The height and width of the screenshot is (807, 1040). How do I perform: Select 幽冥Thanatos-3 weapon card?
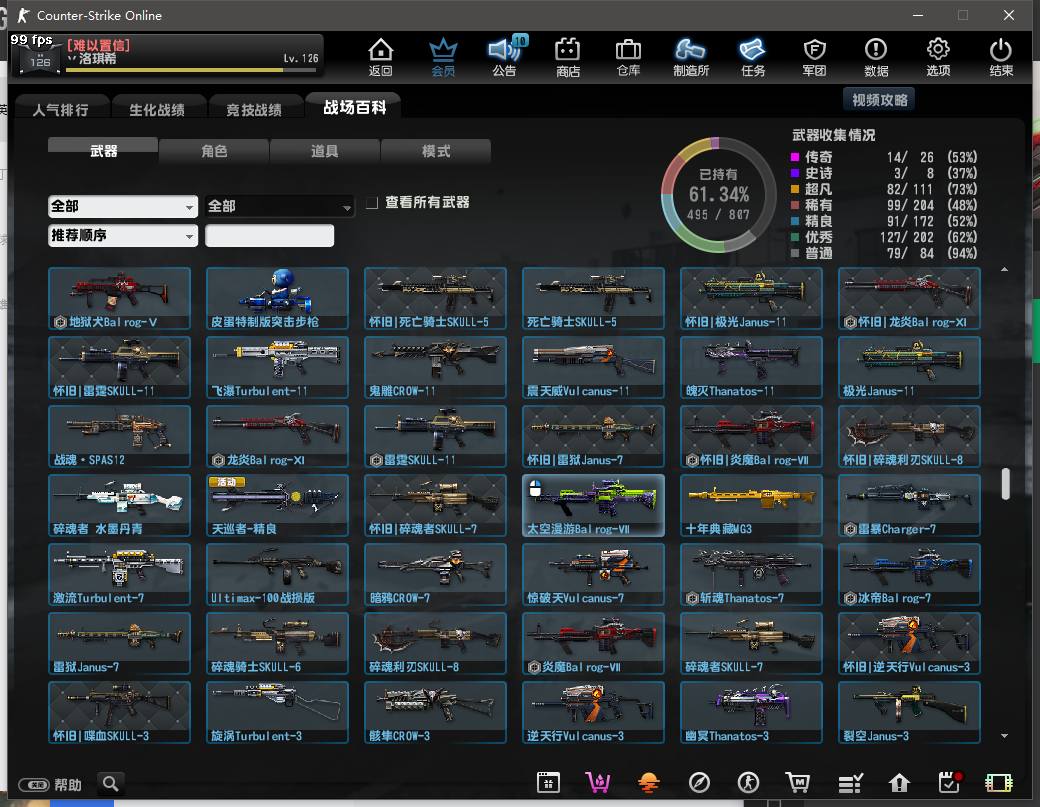751,712
